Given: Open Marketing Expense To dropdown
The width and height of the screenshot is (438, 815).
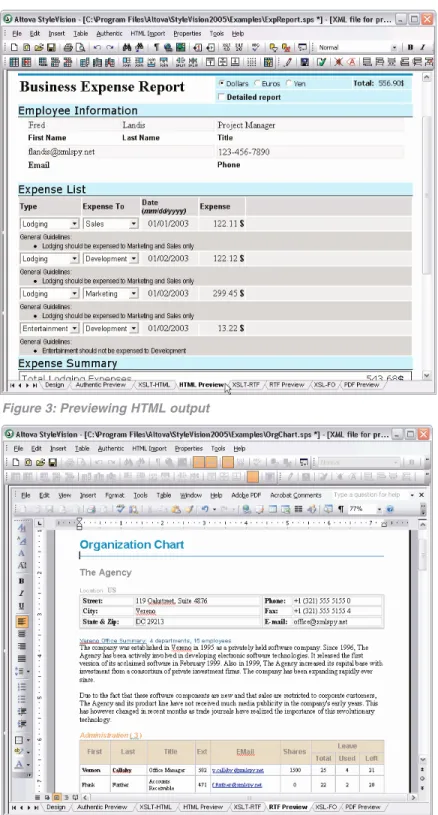Looking at the screenshot, I should (134, 294).
